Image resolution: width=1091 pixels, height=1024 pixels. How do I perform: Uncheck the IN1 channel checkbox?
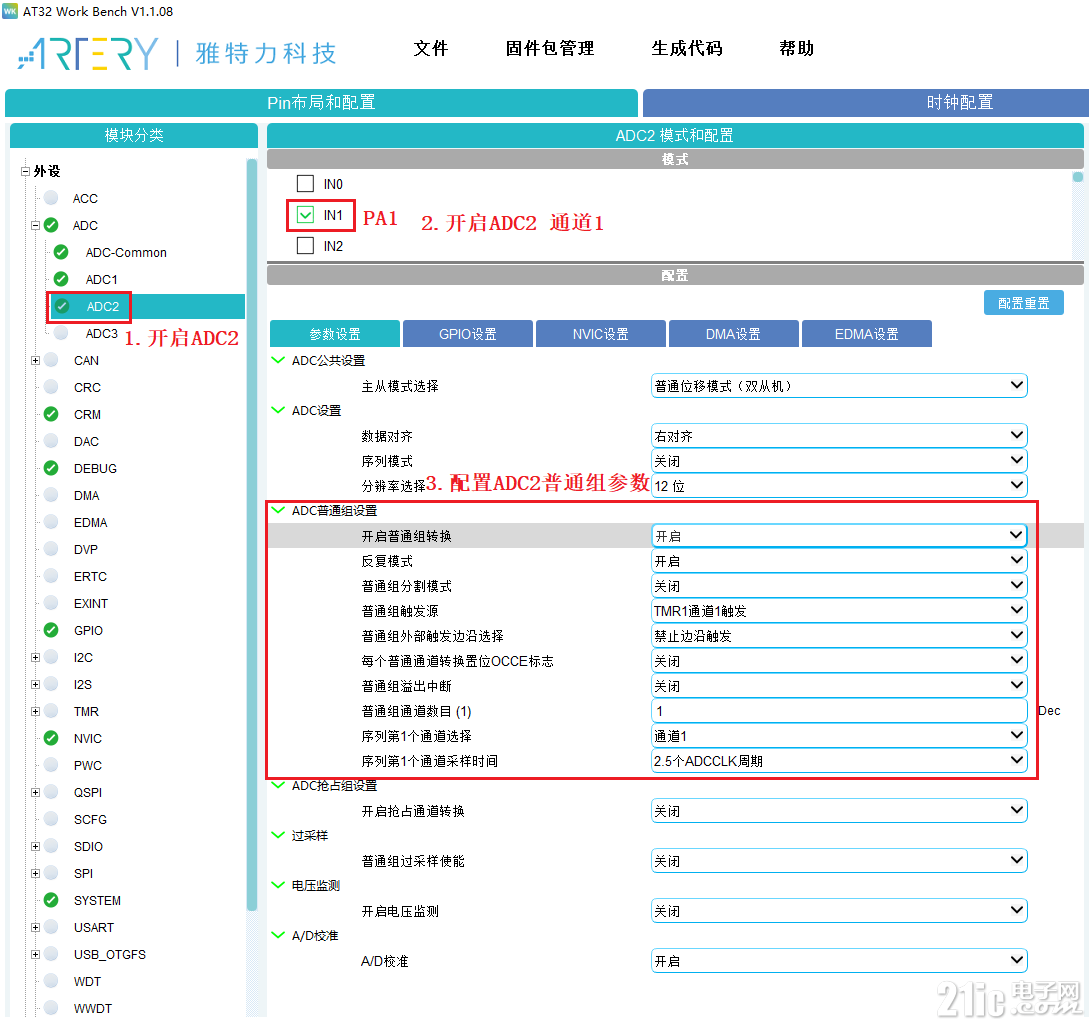coord(305,215)
